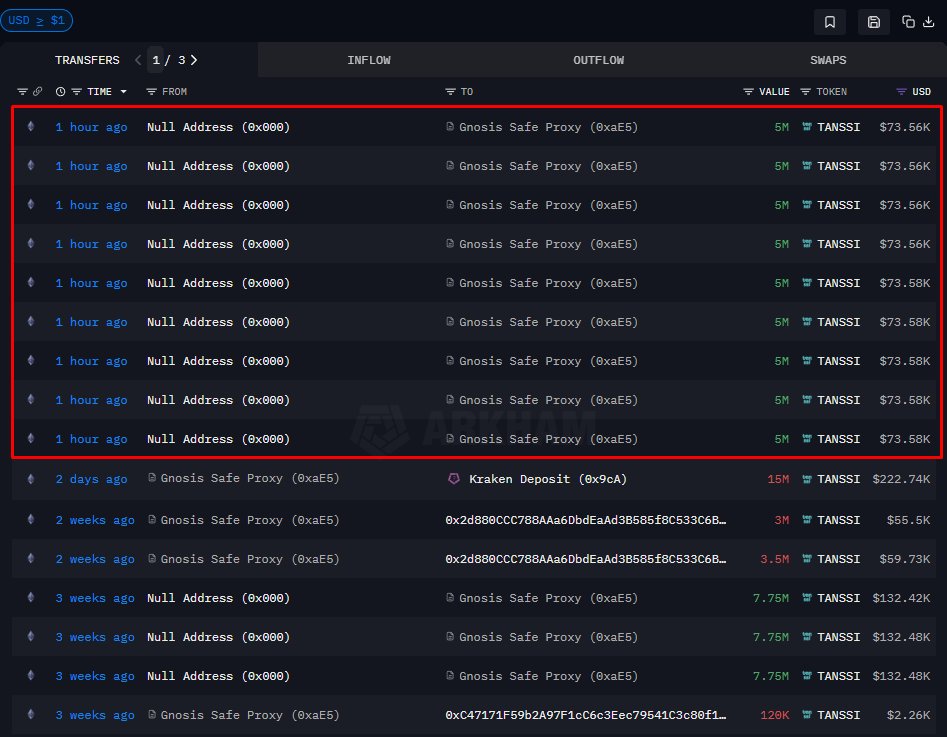Open the FROM column filter
Screen dimensions: 947x737
151,91
